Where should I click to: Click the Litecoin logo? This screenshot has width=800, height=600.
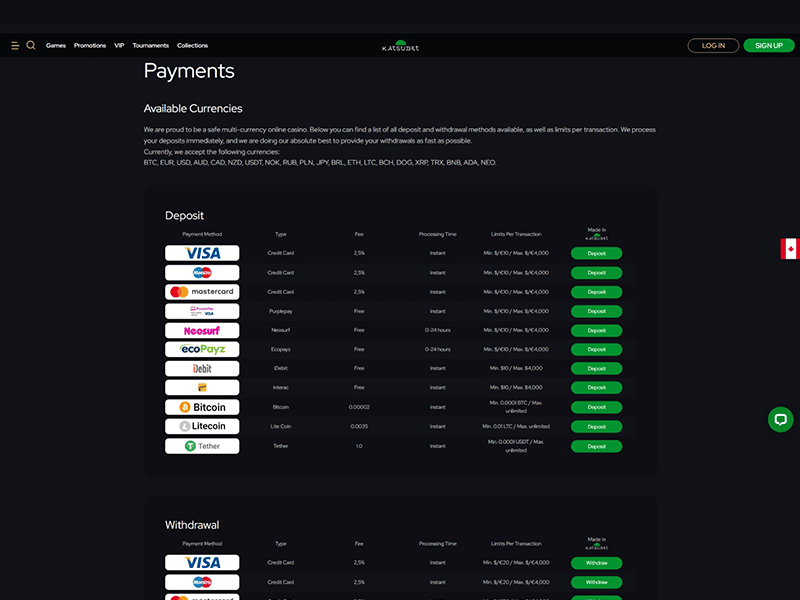202,426
